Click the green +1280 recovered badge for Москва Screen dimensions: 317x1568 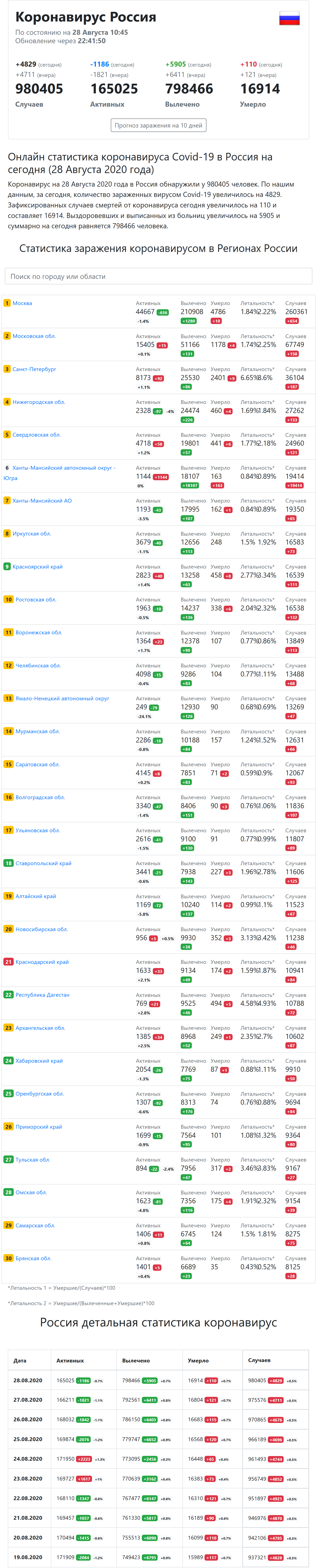click(188, 321)
